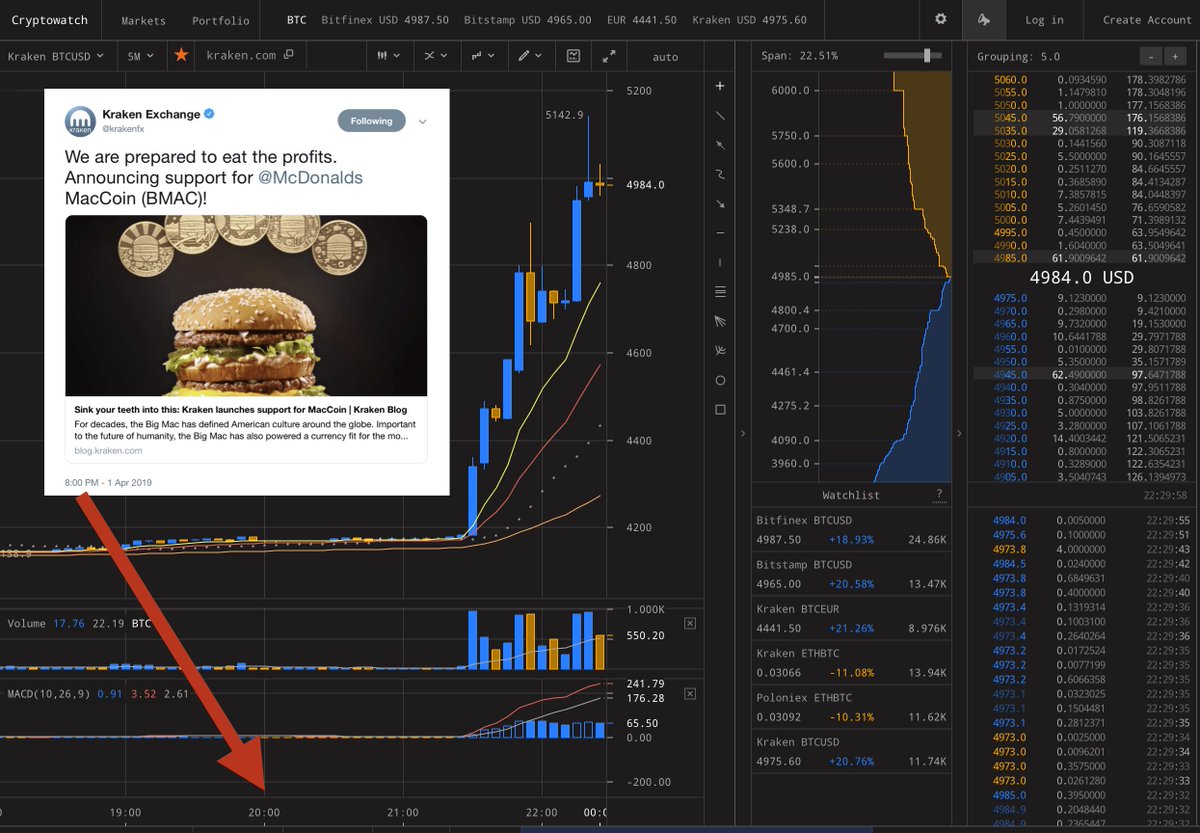Close the Volume indicator panel
The image size is (1200, 833).
tap(689, 623)
